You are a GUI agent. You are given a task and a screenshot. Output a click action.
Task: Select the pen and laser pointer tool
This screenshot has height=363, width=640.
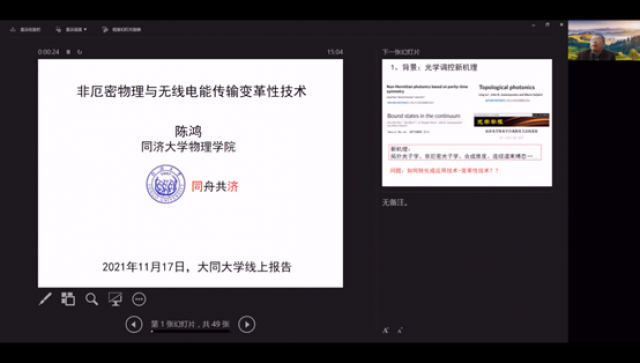(x=45, y=299)
